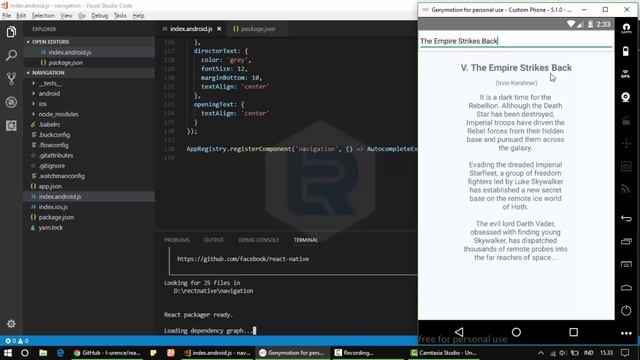Click Genymotion battery widget icon
Viewport: 640px width, 360px height.
[x=626, y=51]
